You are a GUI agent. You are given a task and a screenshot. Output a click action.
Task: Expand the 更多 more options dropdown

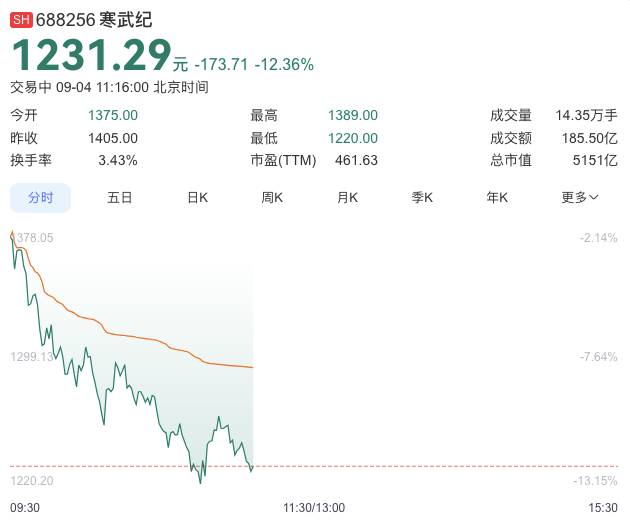pos(580,198)
